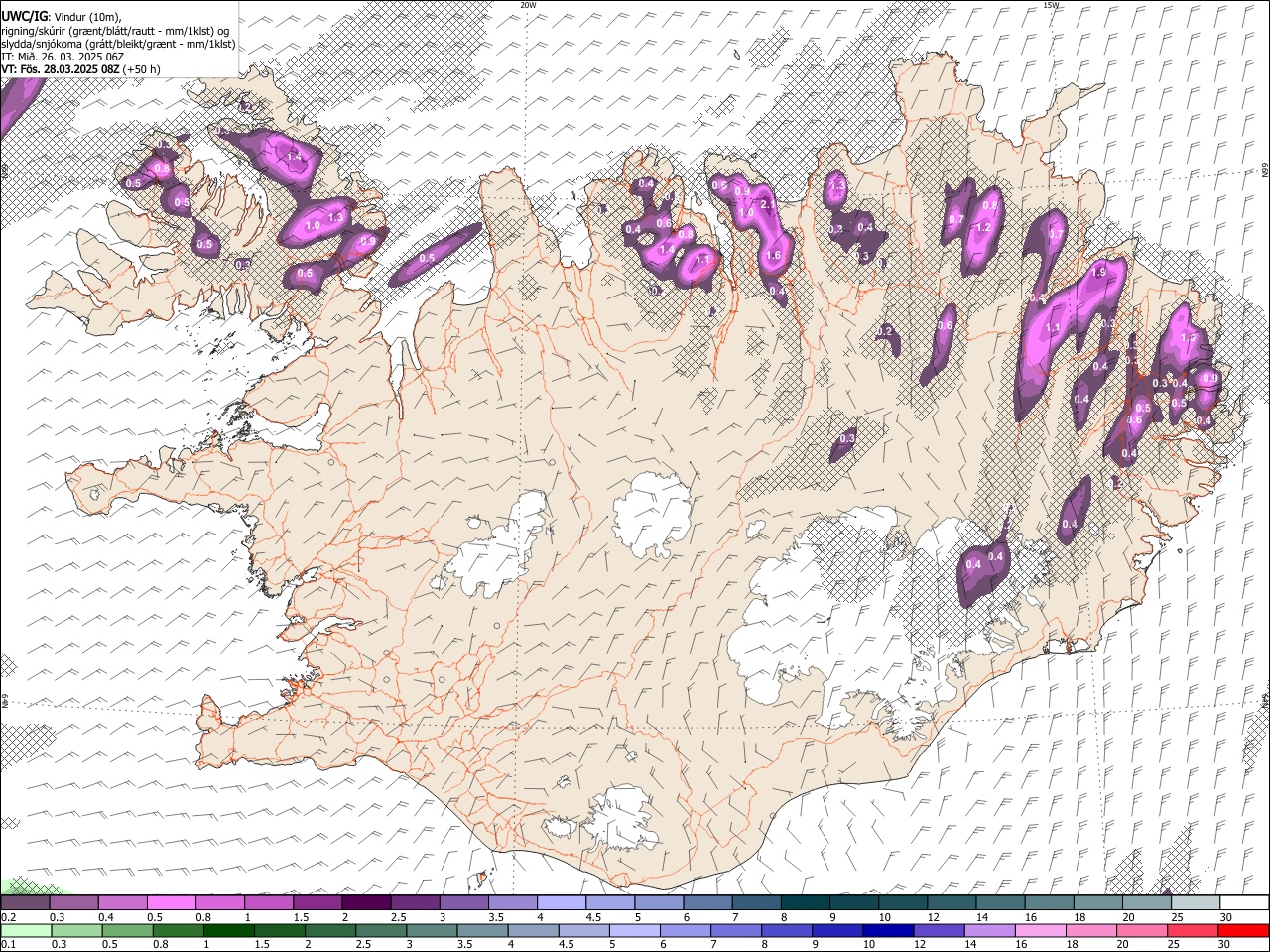The height and width of the screenshot is (952, 1270).
Task: Click the 0.1 label on bottom scale
Action: coord(7,945)
